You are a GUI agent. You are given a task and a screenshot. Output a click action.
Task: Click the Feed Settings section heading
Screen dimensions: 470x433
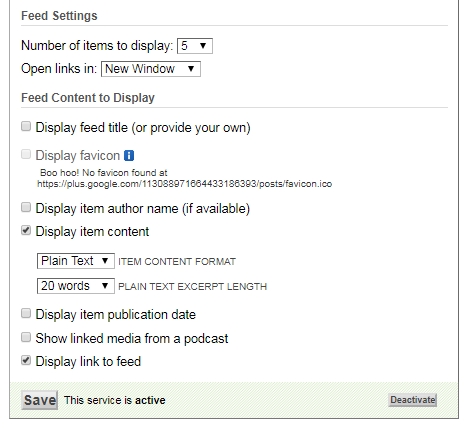coord(59,16)
